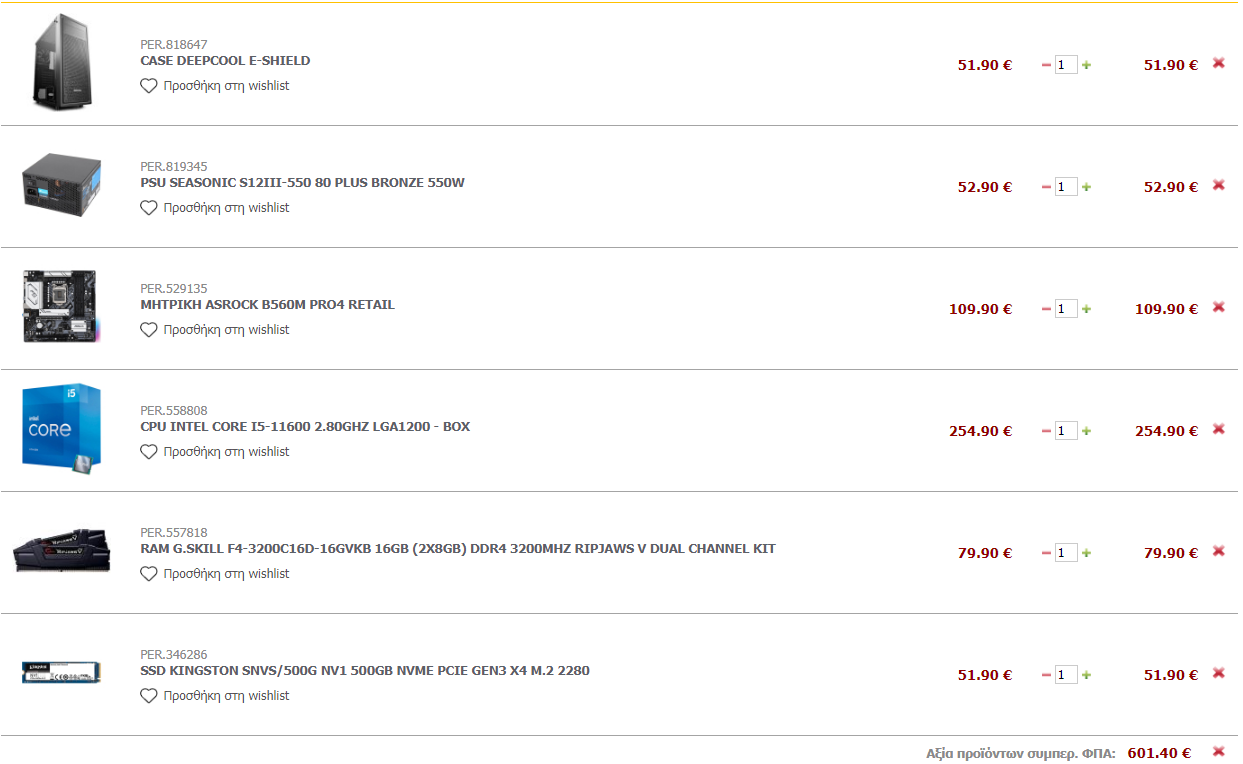Screen dimensions: 1243x764
Task: Click heart icon under Kingston SSD
Action: [x=149, y=696]
